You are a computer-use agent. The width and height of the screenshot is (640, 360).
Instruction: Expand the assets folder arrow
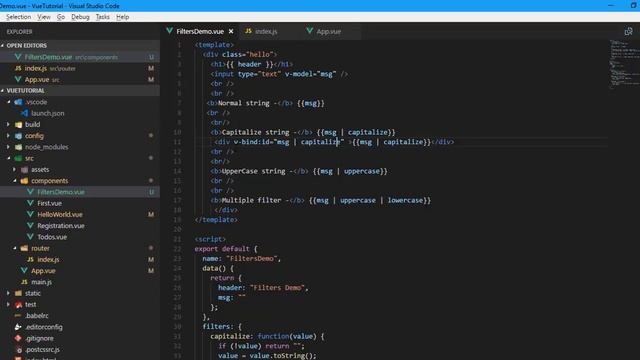(x=15, y=169)
